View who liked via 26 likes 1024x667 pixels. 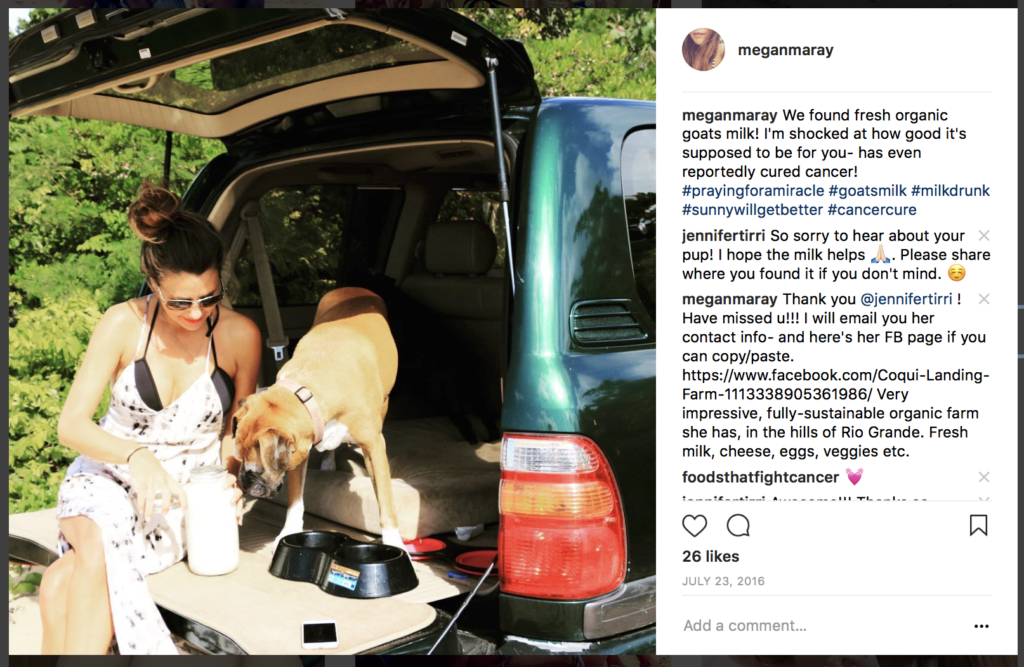point(711,557)
